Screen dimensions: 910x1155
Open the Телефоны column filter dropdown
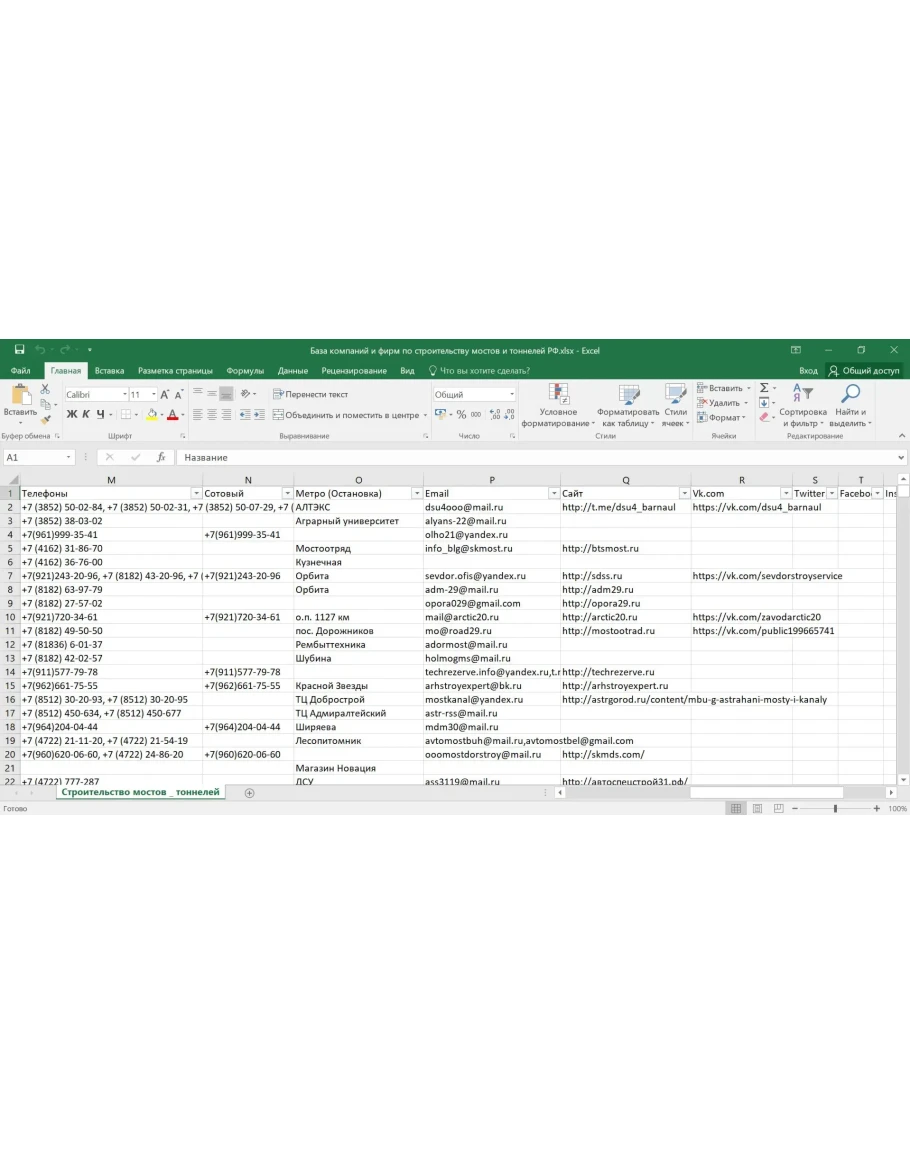[x=196, y=494]
